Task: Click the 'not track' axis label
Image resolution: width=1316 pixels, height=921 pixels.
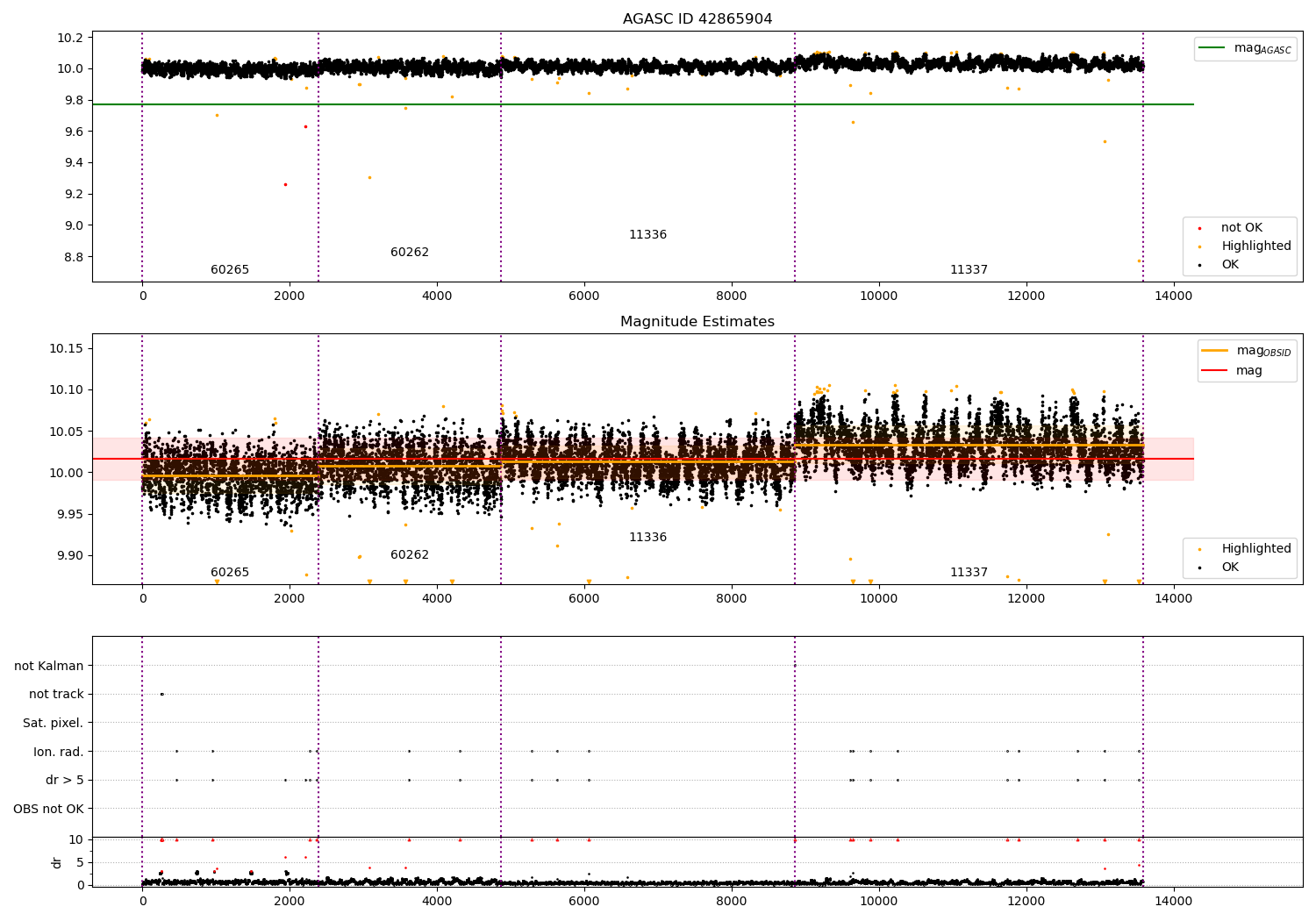Action: (56, 695)
